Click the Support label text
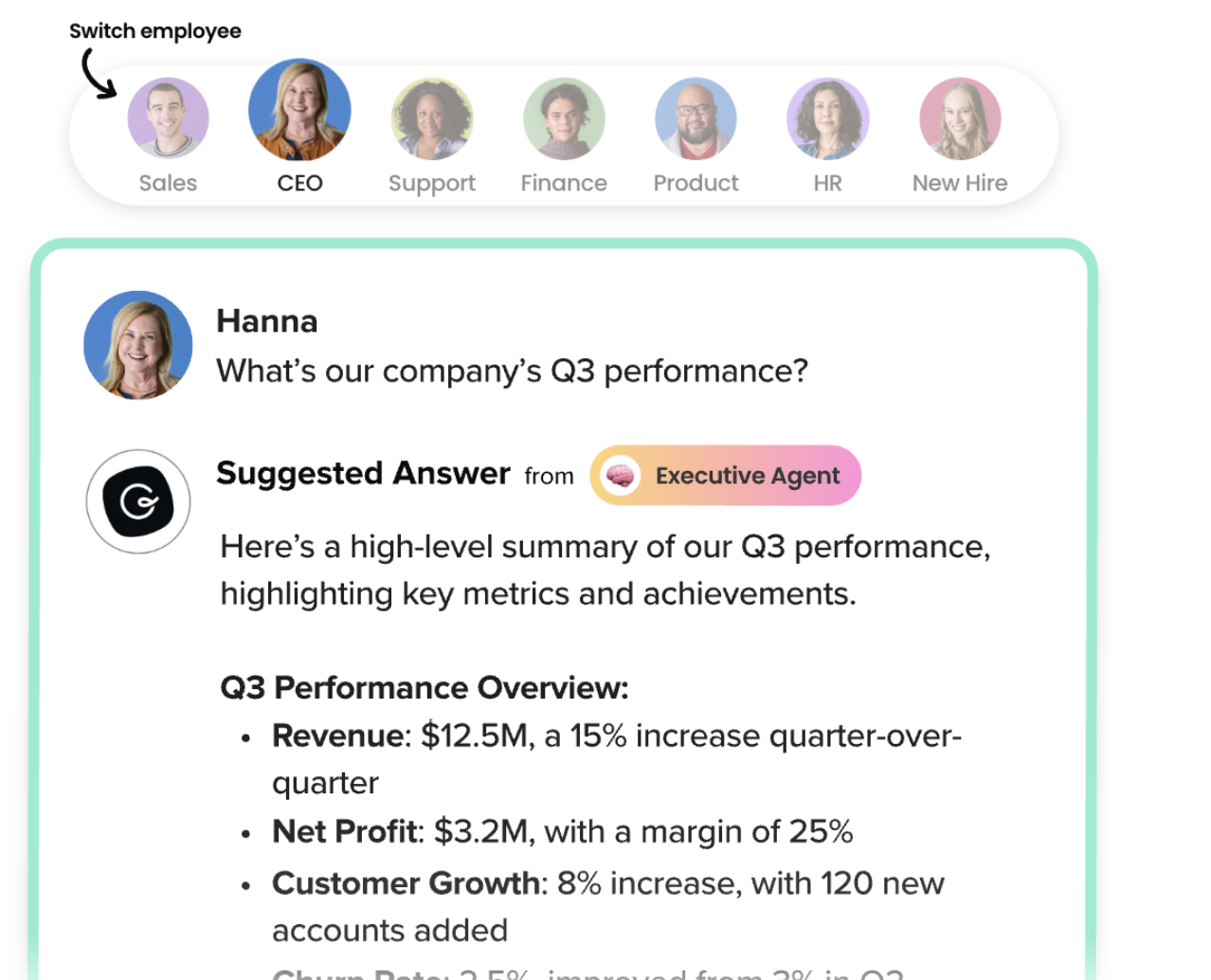This screenshot has height=980, width=1211. click(432, 183)
